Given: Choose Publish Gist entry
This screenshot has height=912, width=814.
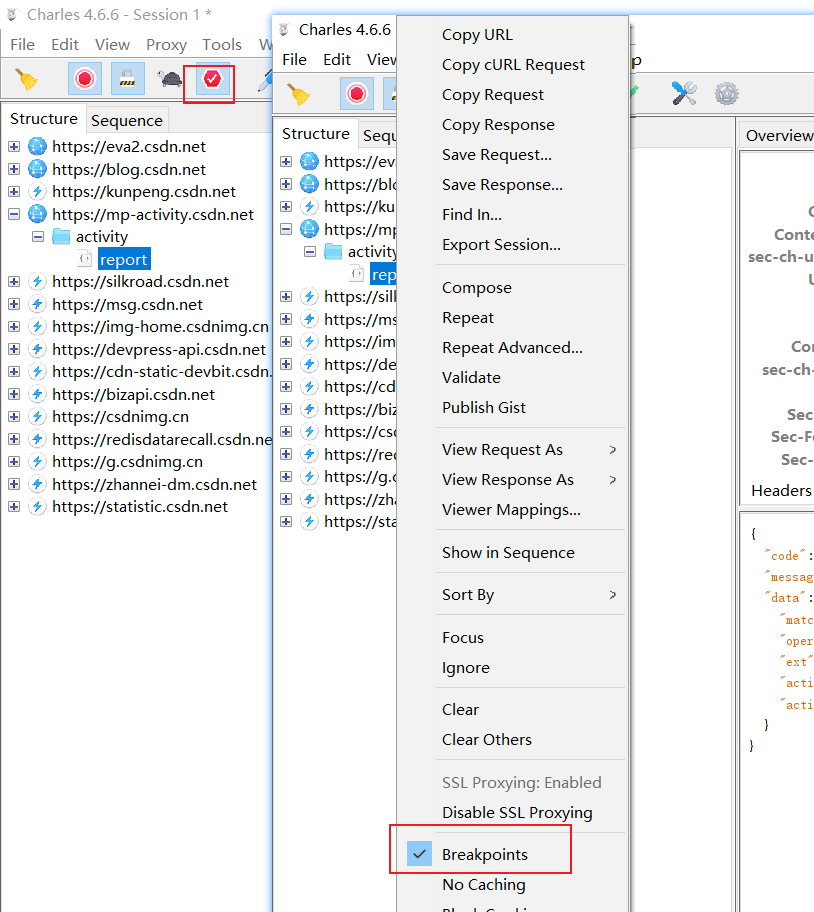Looking at the screenshot, I should [x=484, y=408].
